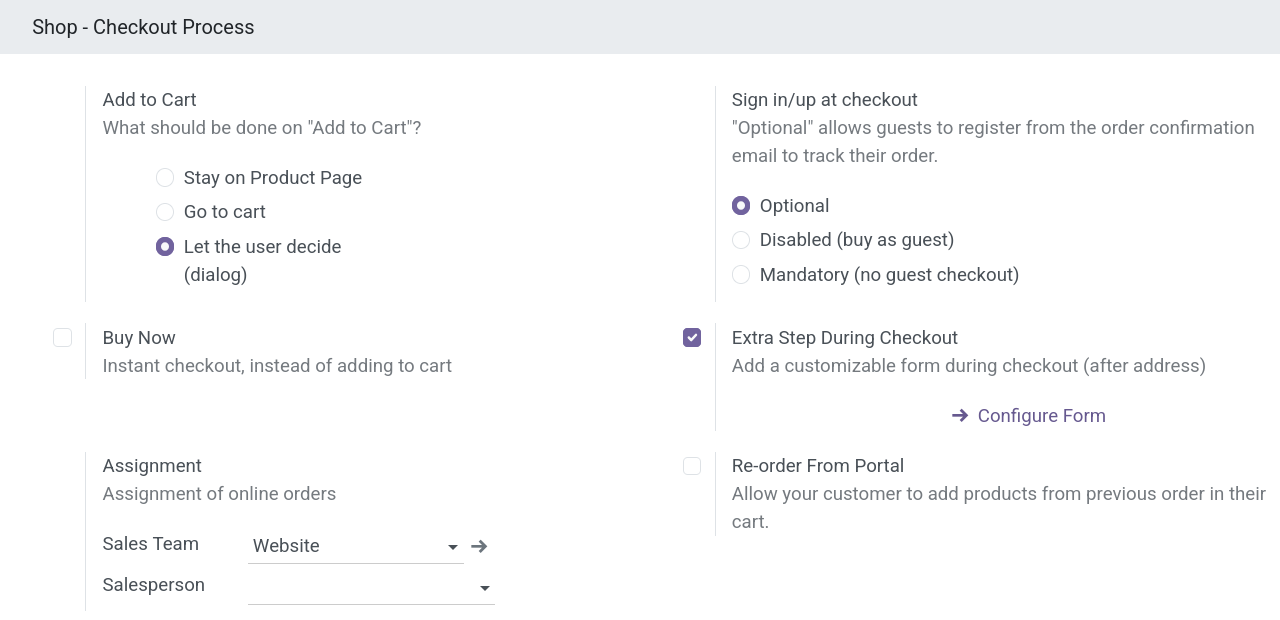Image resolution: width=1280 pixels, height=620 pixels.
Task: Click the arrow icon before Configure Form
Action: pyautogui.click(x=960, y=416)
